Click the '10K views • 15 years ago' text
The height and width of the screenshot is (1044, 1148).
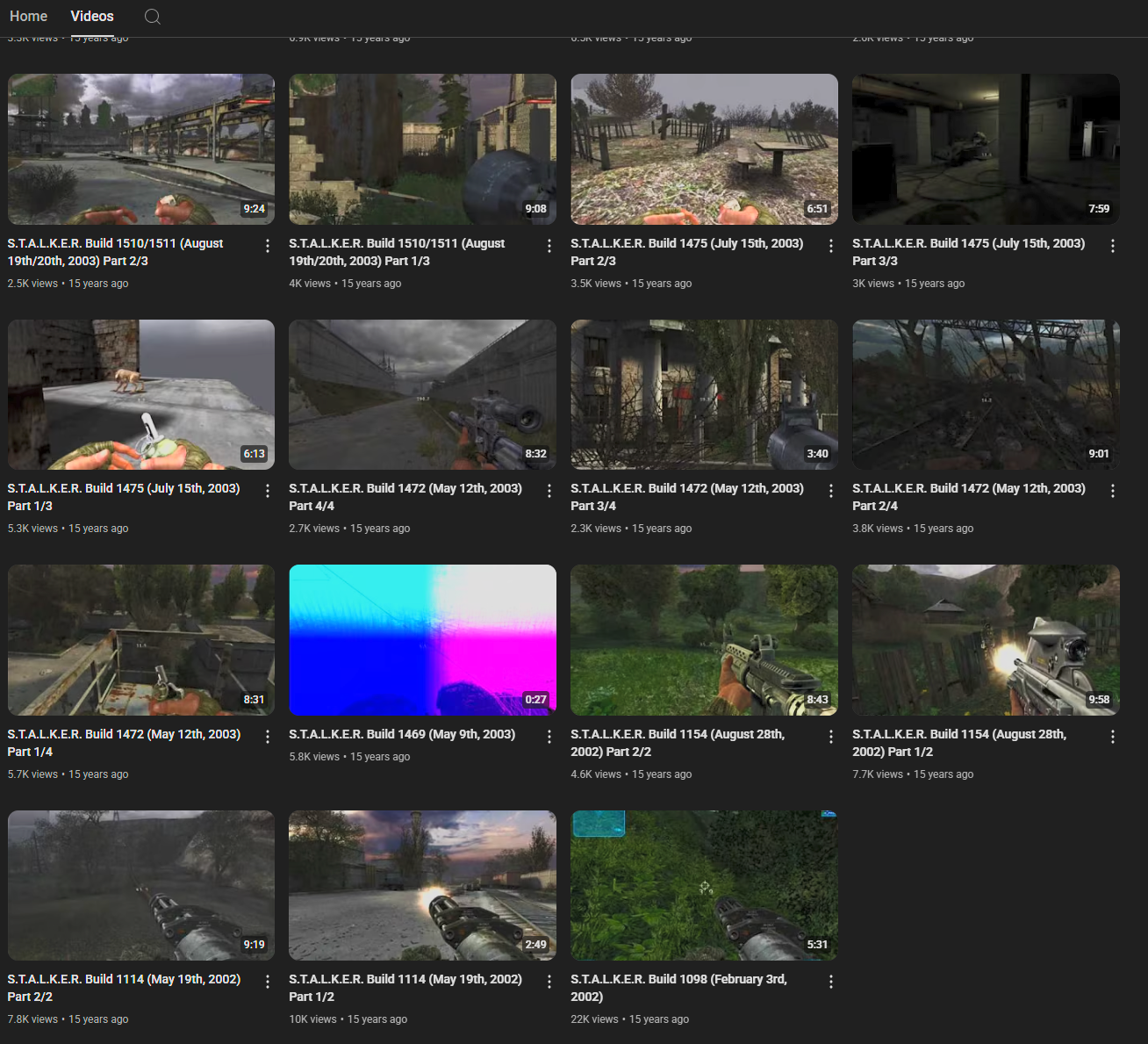click(348, 1019)
